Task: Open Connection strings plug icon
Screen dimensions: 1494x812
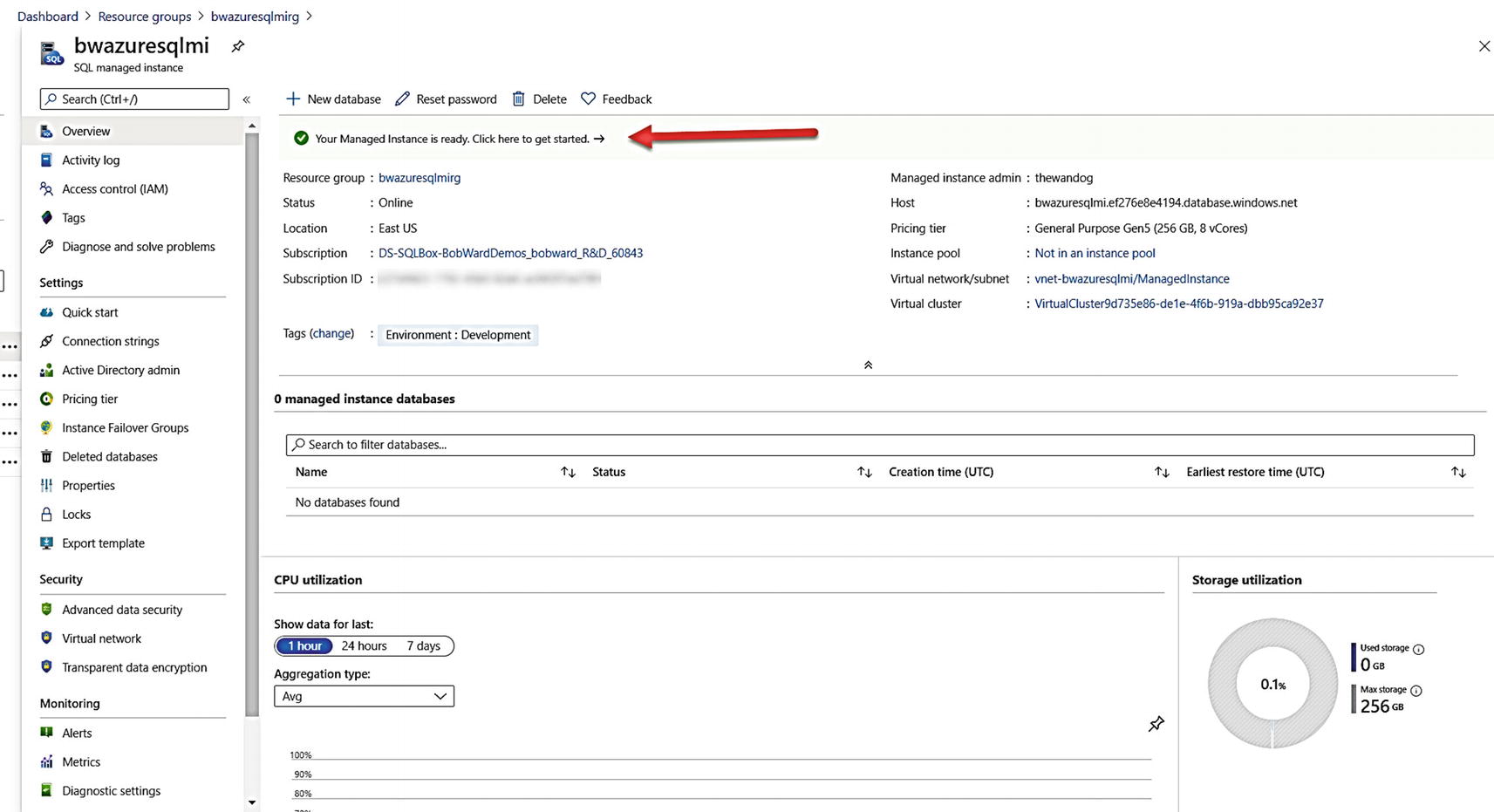Action: pos(46,340)
